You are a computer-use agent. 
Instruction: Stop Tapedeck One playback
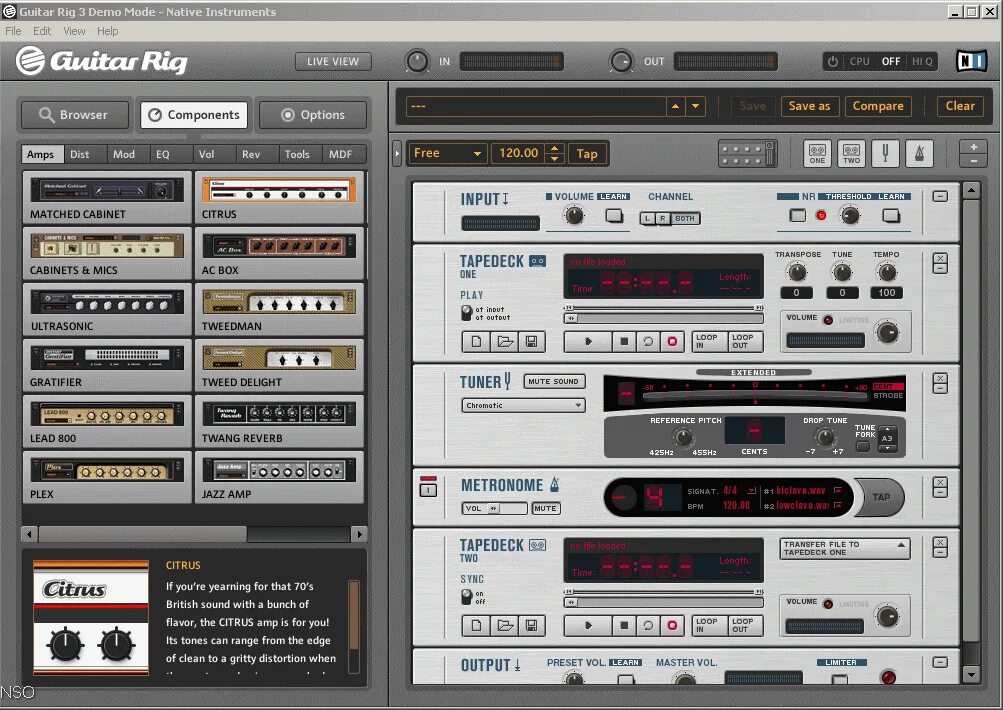coord(624,342)
